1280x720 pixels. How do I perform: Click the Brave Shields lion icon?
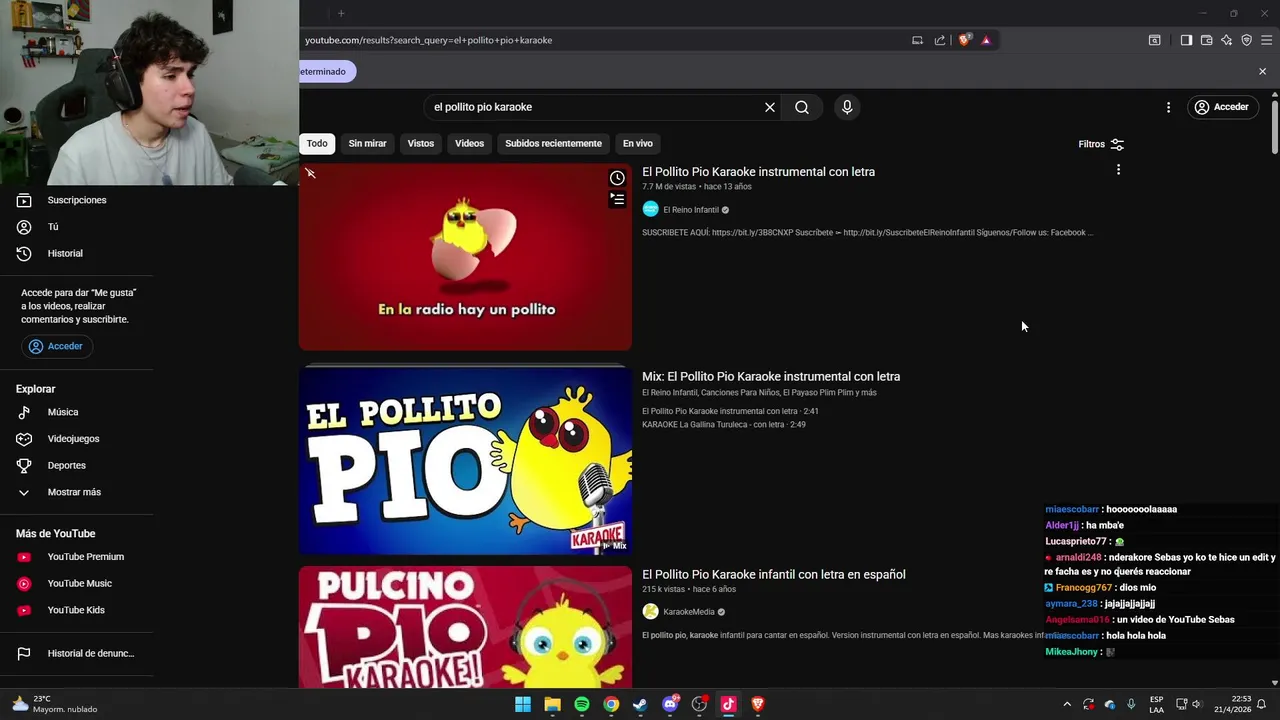click(964, 40)
